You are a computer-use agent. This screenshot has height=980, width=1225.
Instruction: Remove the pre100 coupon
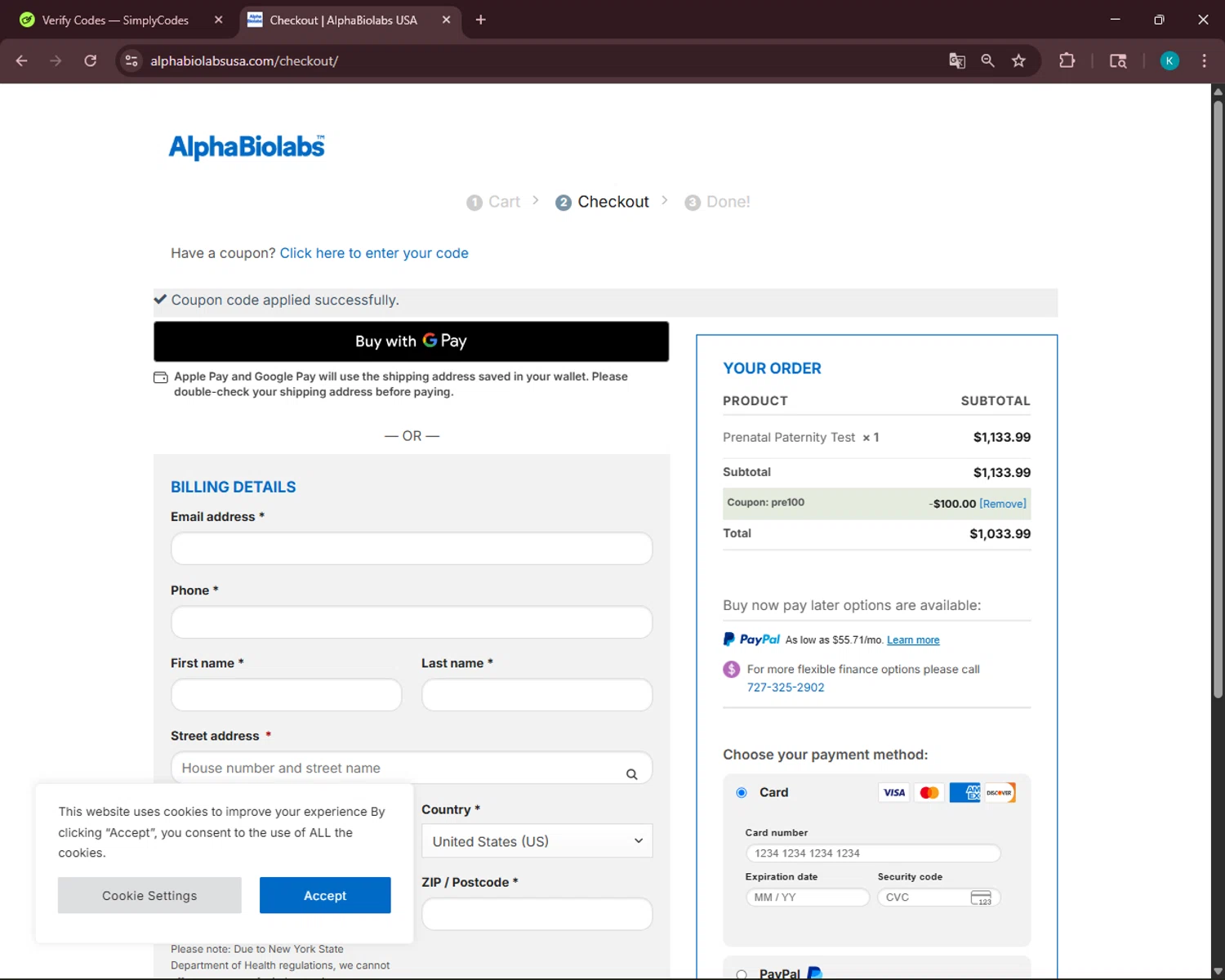1003,504
